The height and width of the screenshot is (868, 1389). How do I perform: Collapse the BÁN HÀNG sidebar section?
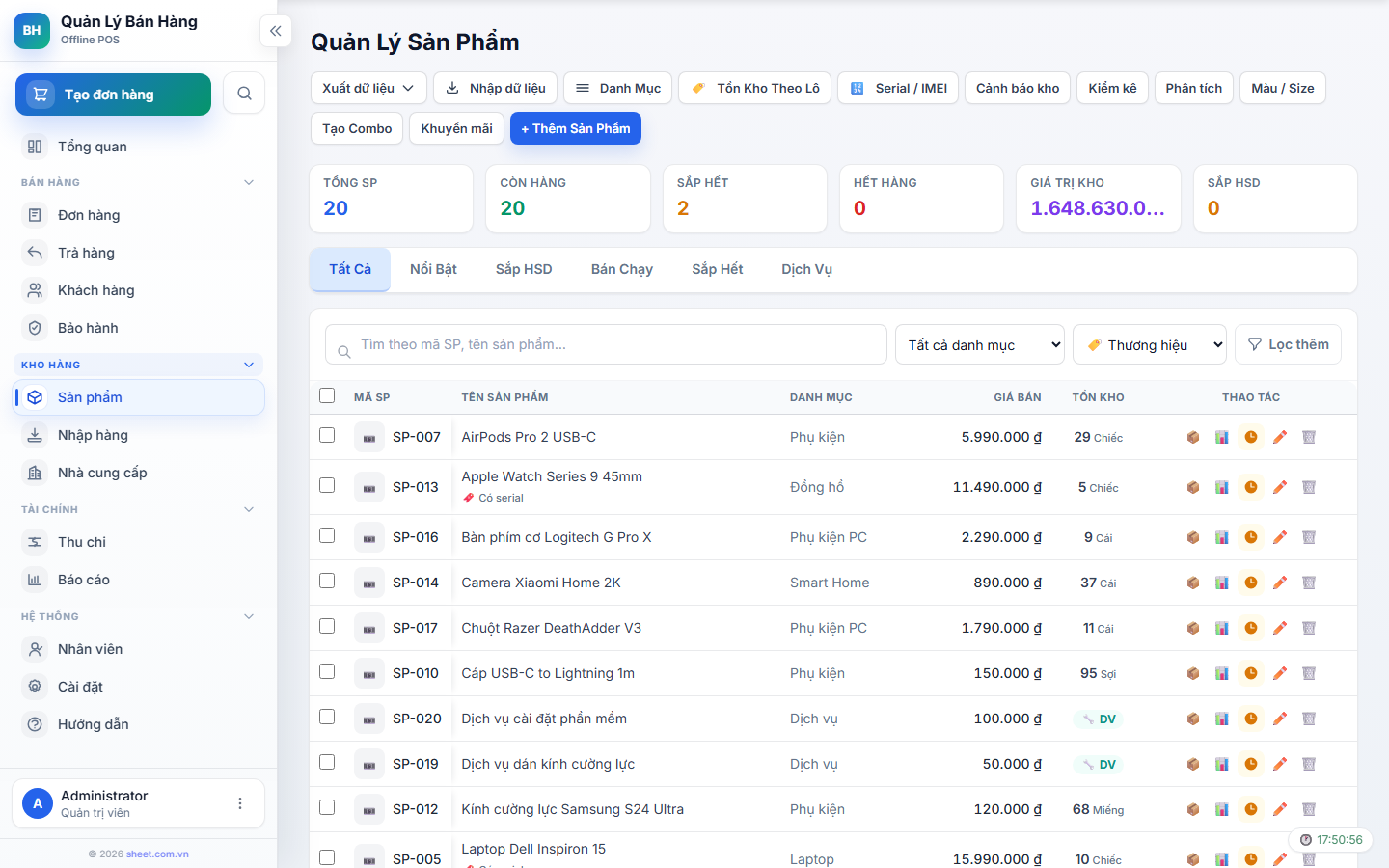click(x=139, y=182)
